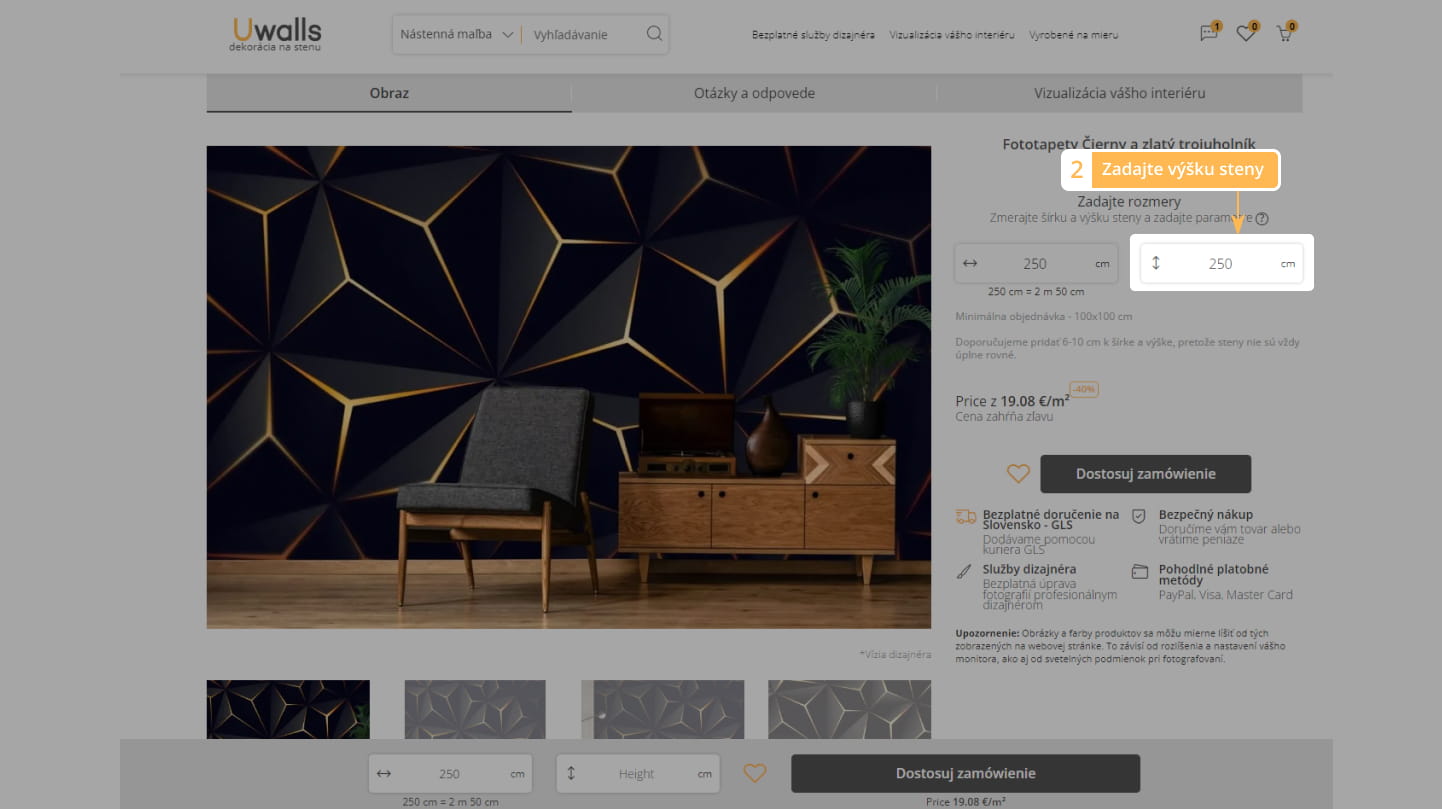
Task: Click the highlighted wall height input field
Action: click(1220, 264)
